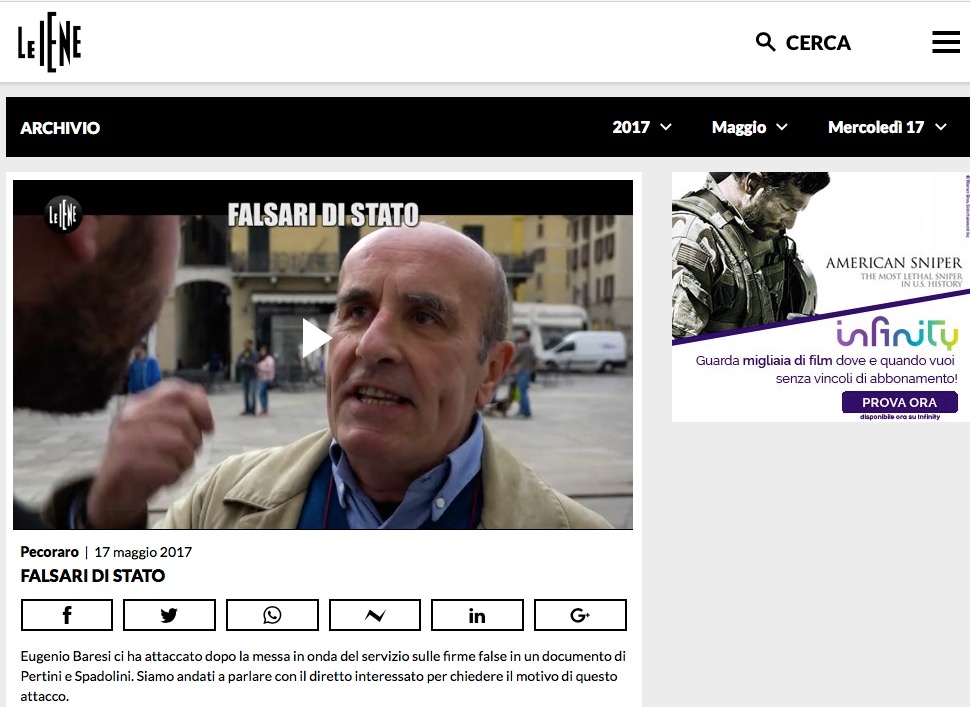Image resolution: width=970 pixels, height=707 pixels.
Task: Open the Pecoraro author link
Action: (x=49, y=552)
